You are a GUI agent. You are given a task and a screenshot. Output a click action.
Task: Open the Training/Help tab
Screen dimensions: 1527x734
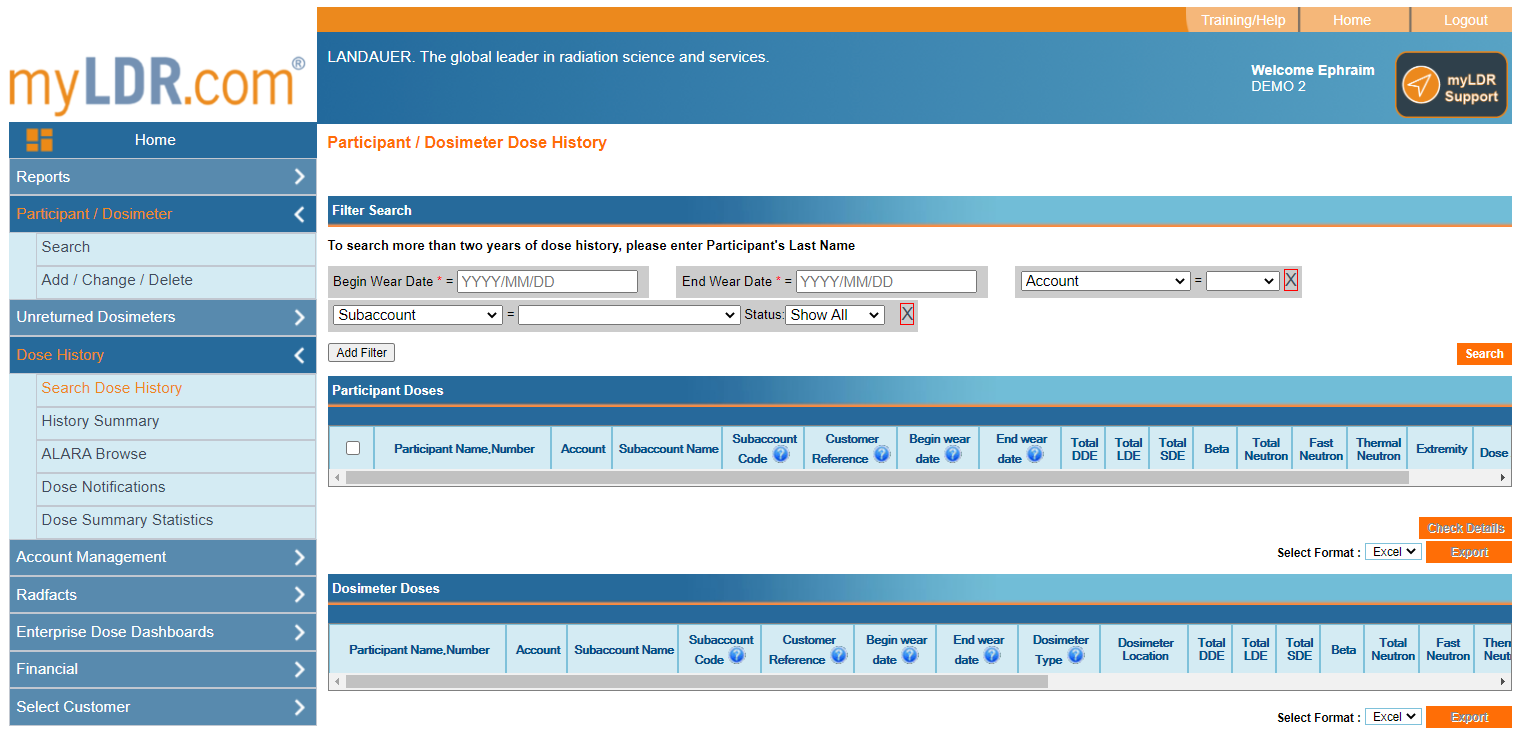(x=1243, y=20)
